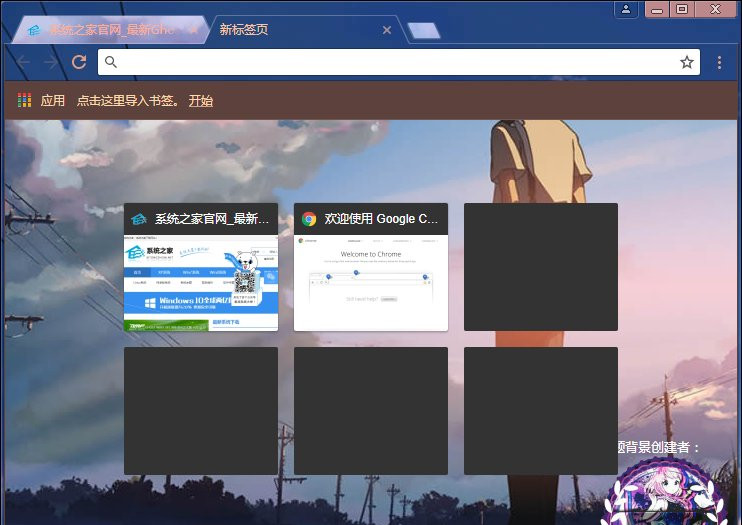Close the Chrome window
Image resolution: width=742 pixels, height=525 pixels.
pyautogui.click(x=715, y=9)
